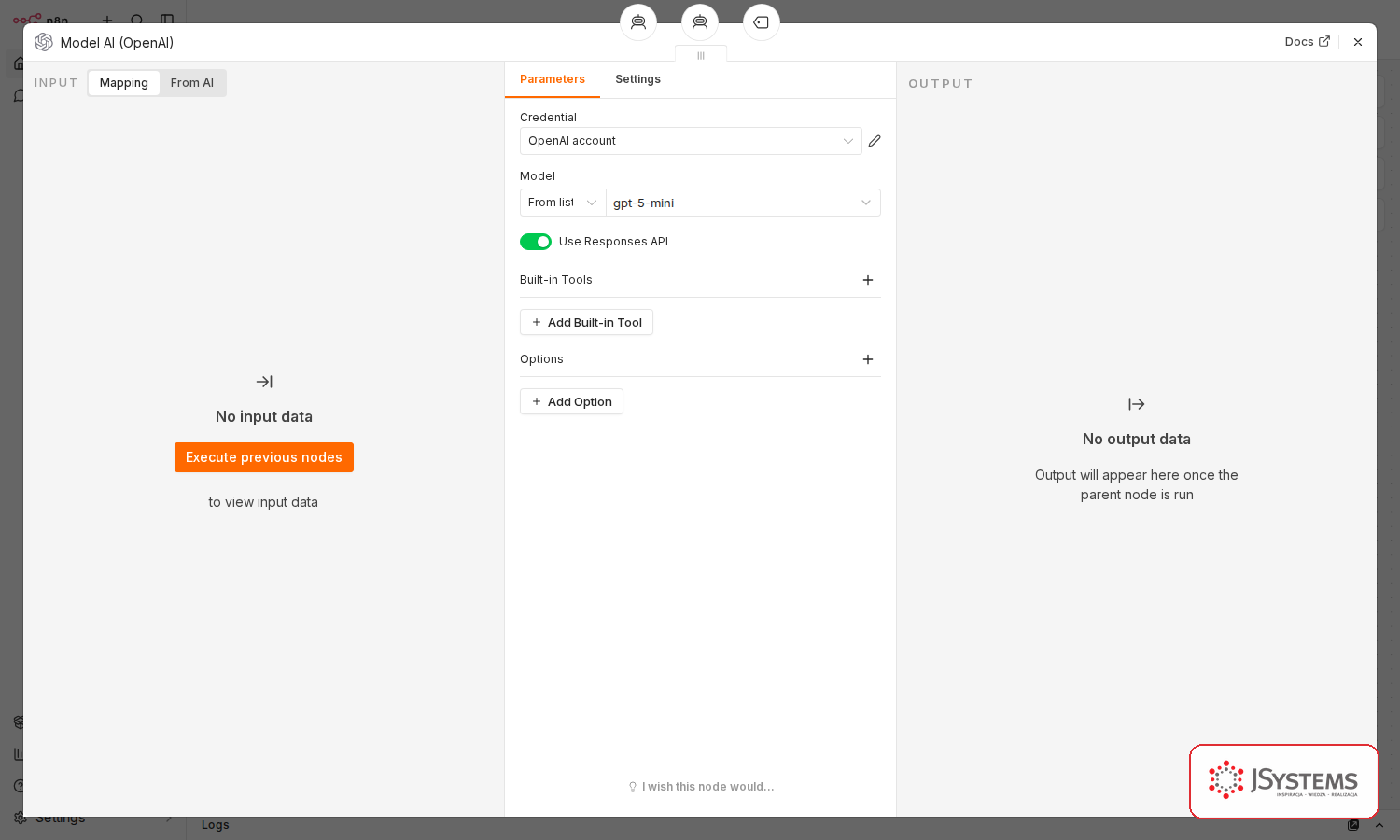Edit the credential with pencil icon
The width and height of the screenshot is (1400, 840).
click(875, 141)
